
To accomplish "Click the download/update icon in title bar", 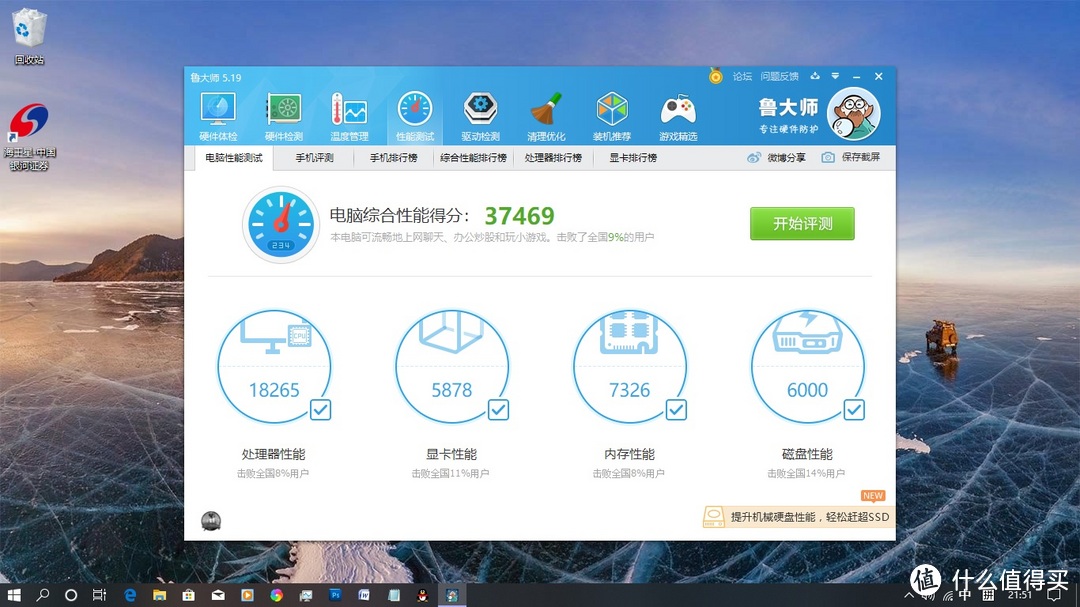I will click(x=815, y=76).
